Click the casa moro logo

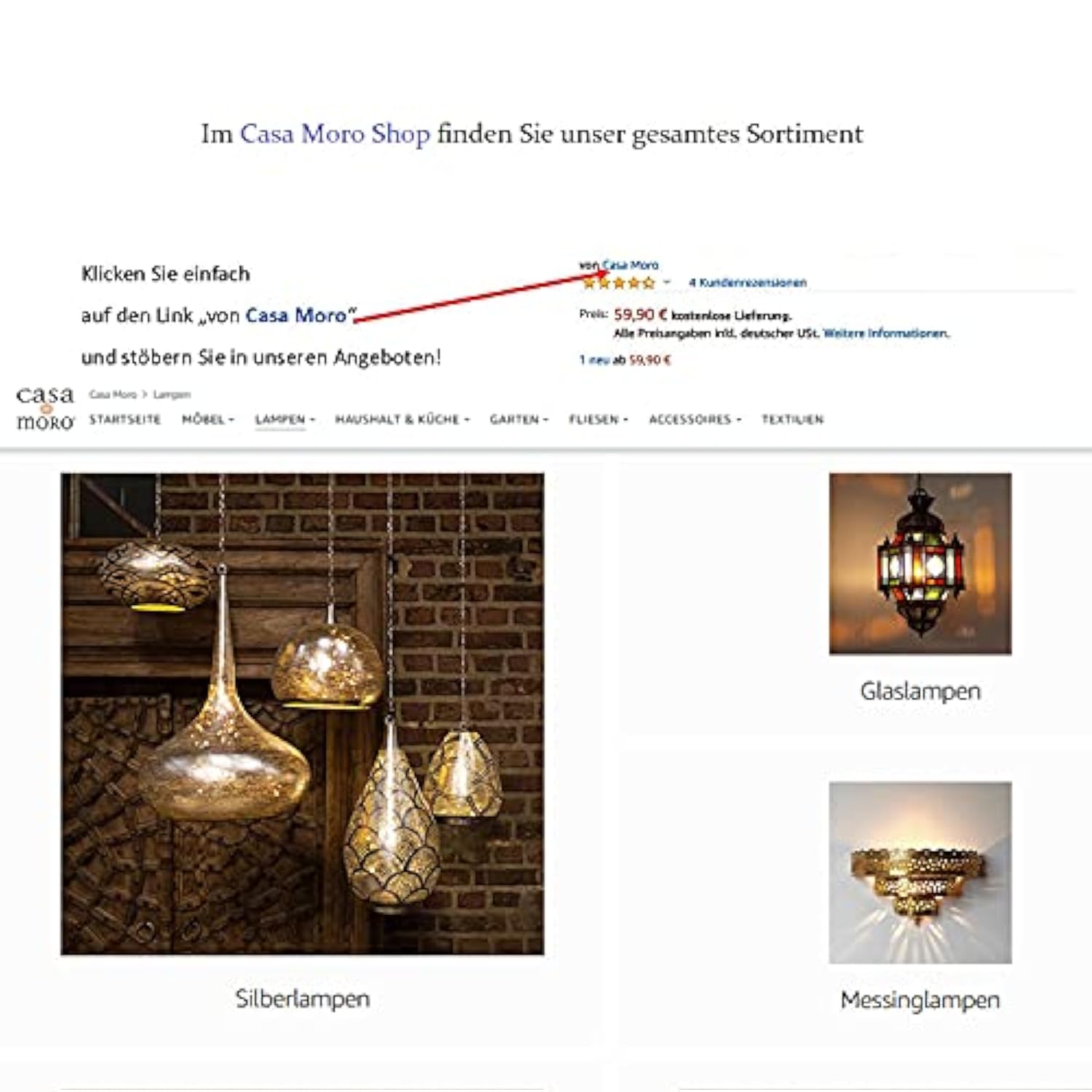pos(45,408)
